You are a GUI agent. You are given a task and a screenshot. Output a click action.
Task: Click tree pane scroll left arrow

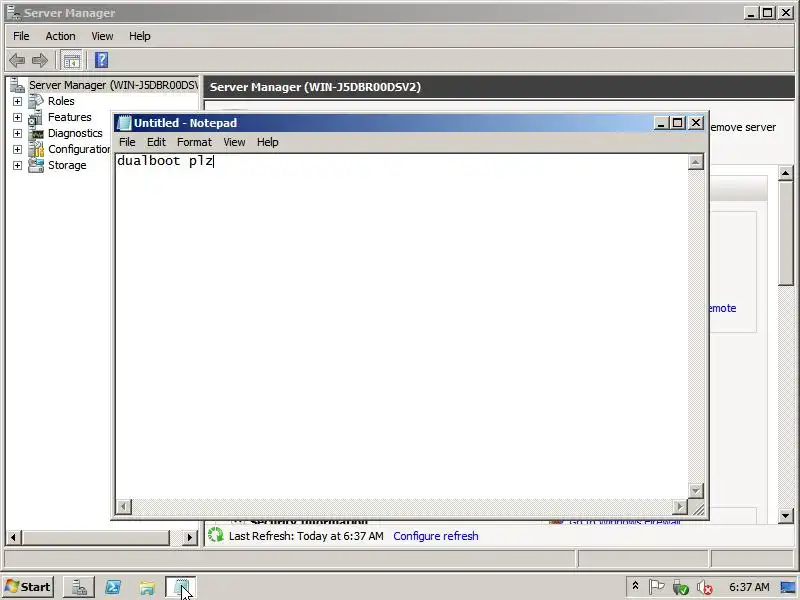(x=13, y=537)
